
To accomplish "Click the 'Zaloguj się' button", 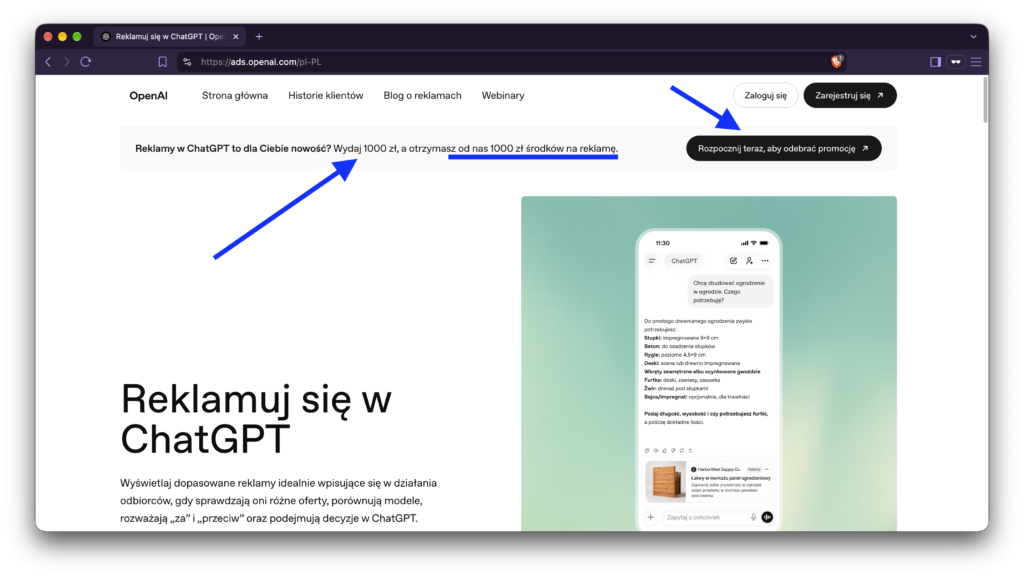I will pyautogui.click(x=765, y=95).
